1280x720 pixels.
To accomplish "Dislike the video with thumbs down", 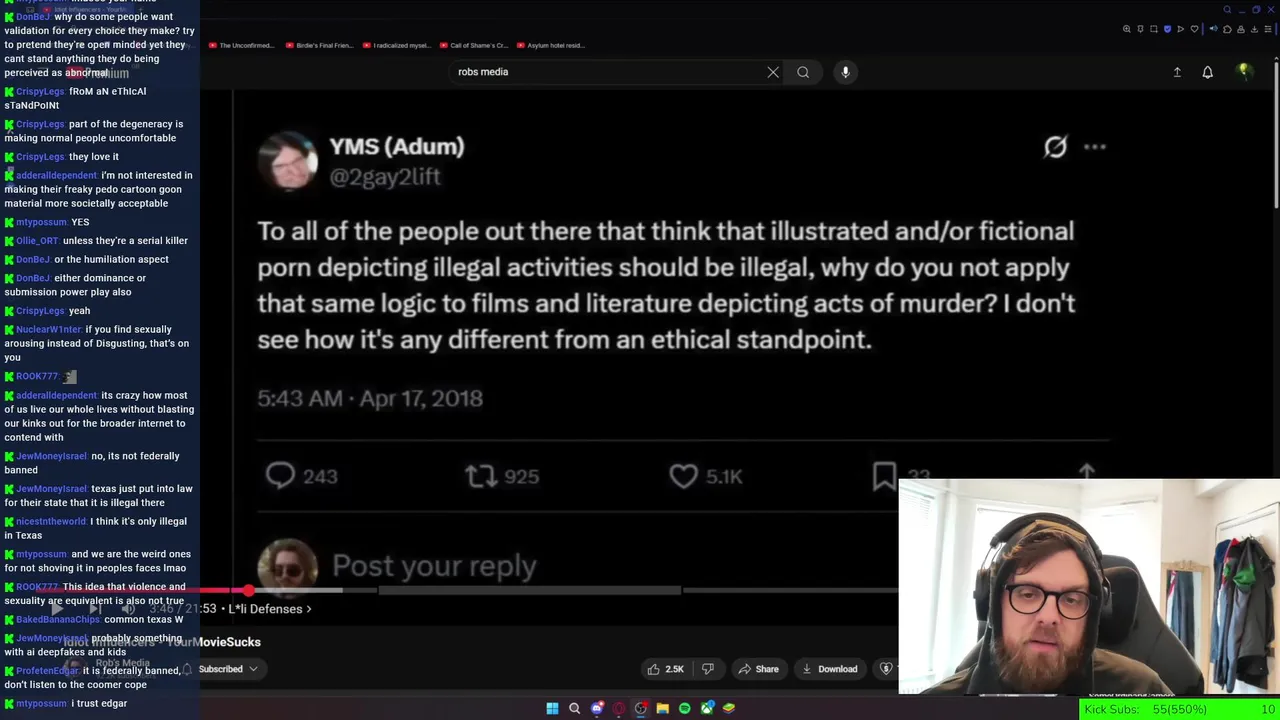I will (x=707, y=669).
